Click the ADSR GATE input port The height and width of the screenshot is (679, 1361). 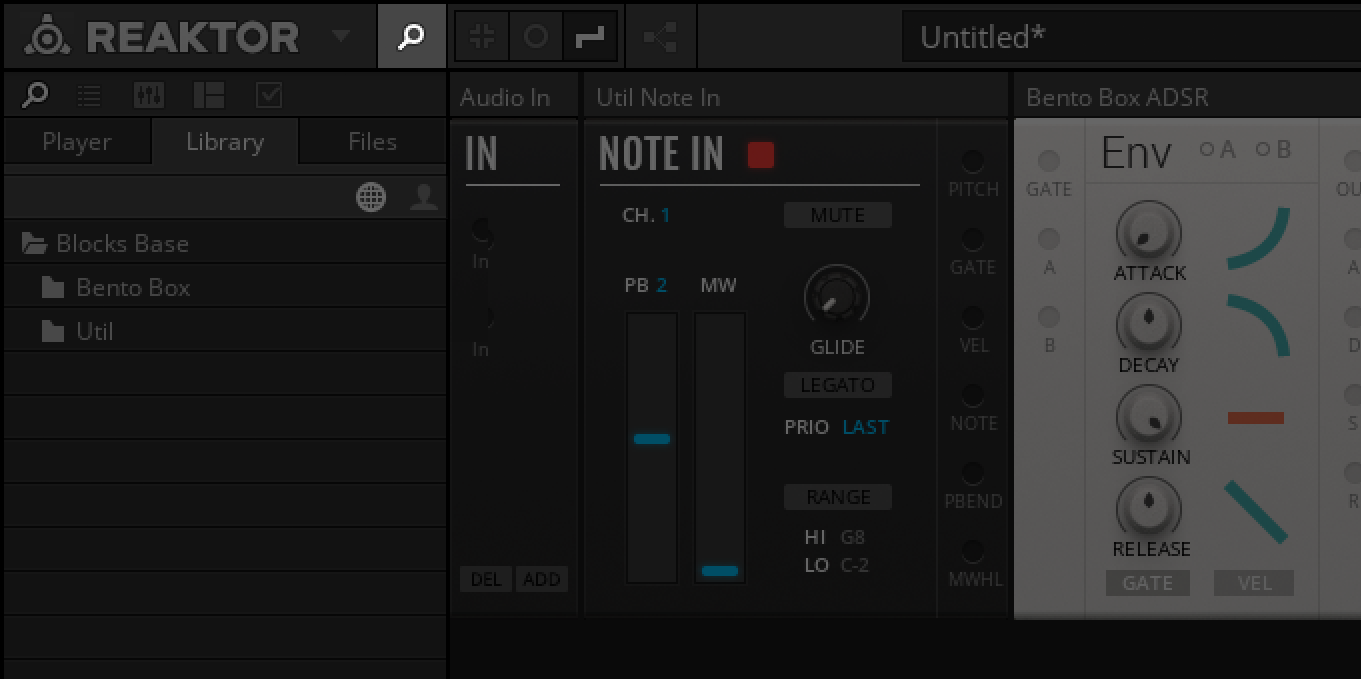(1049, 161)
